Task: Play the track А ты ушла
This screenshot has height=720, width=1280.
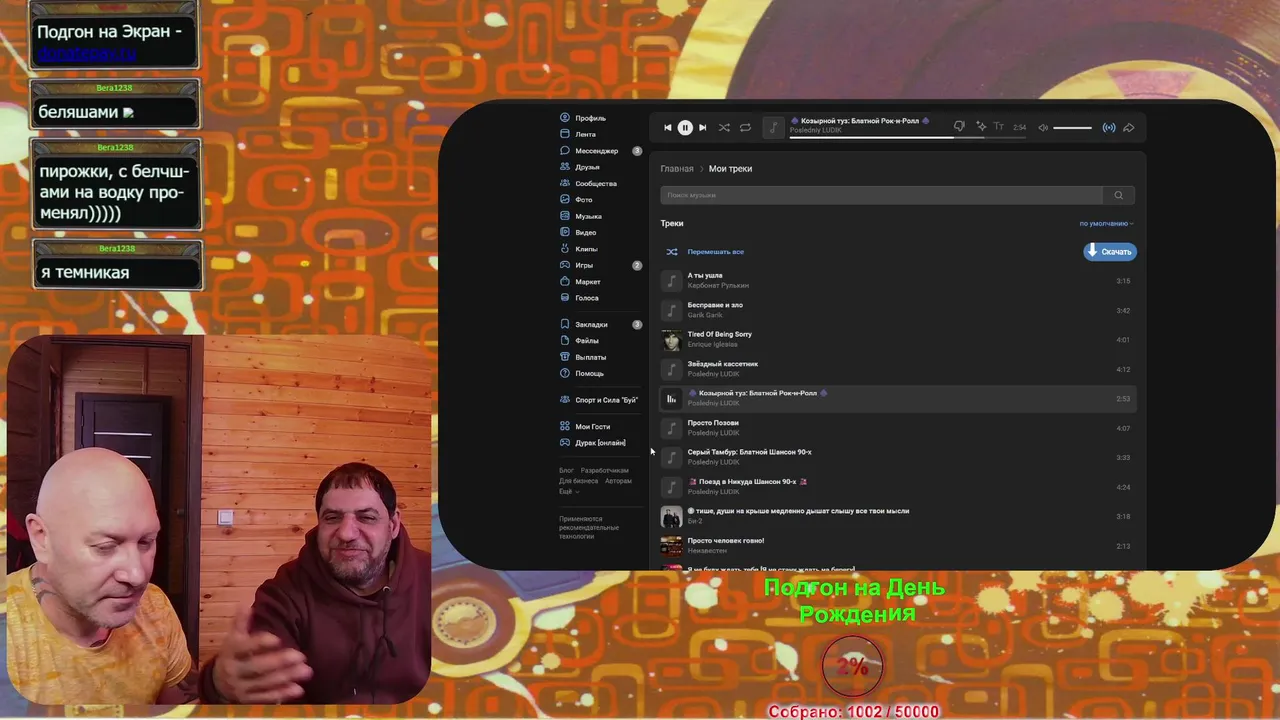Action: click(897, 281)
